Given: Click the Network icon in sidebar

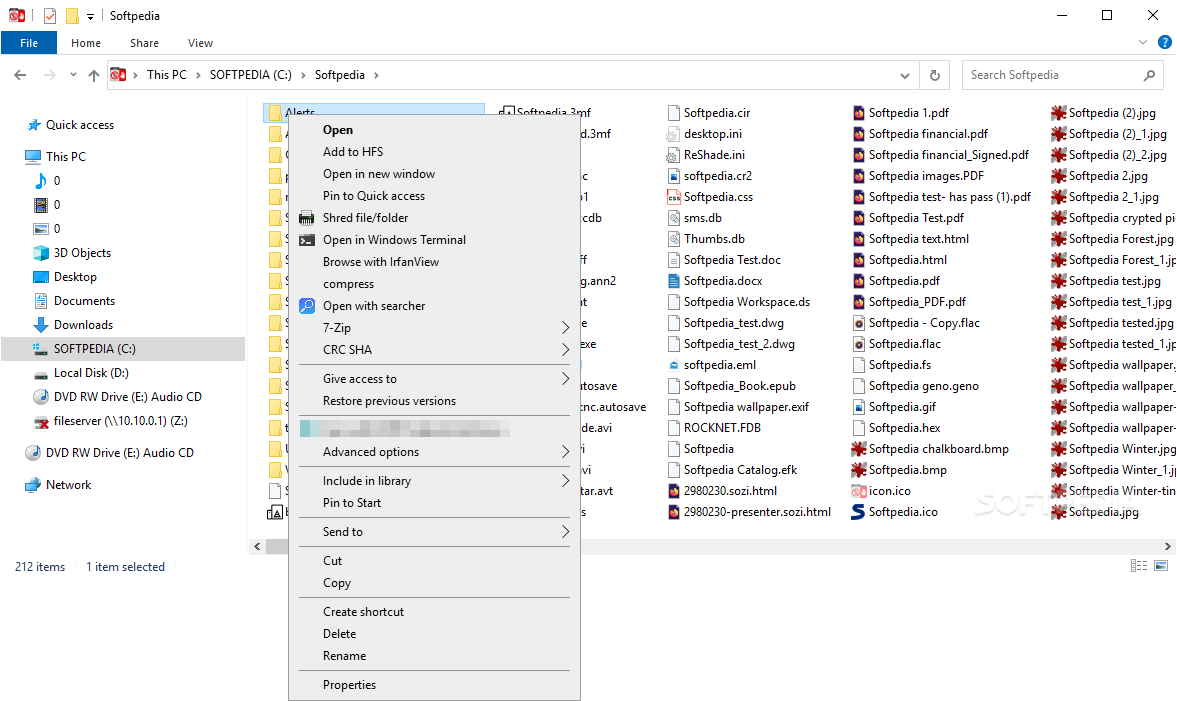Looking at the screenshot, I should (x=33, y=485).
